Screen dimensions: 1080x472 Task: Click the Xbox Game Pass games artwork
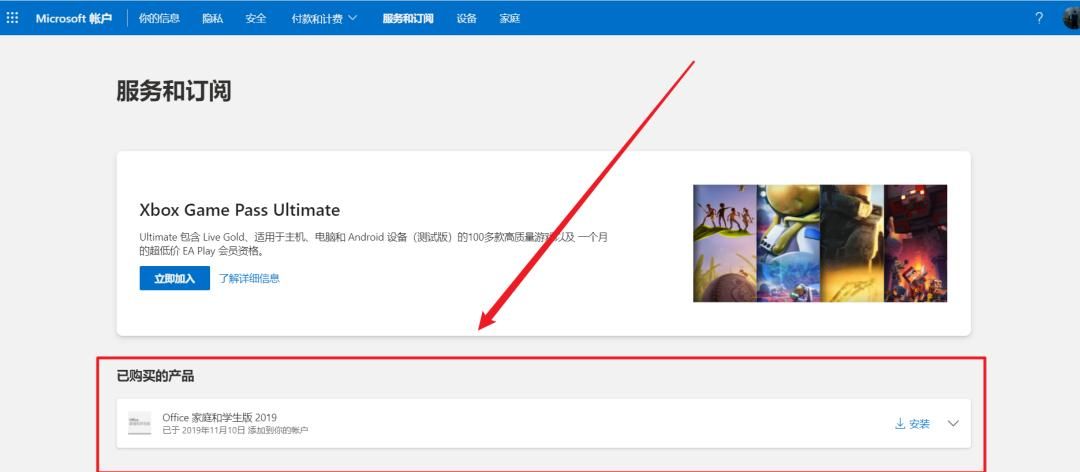820,243
